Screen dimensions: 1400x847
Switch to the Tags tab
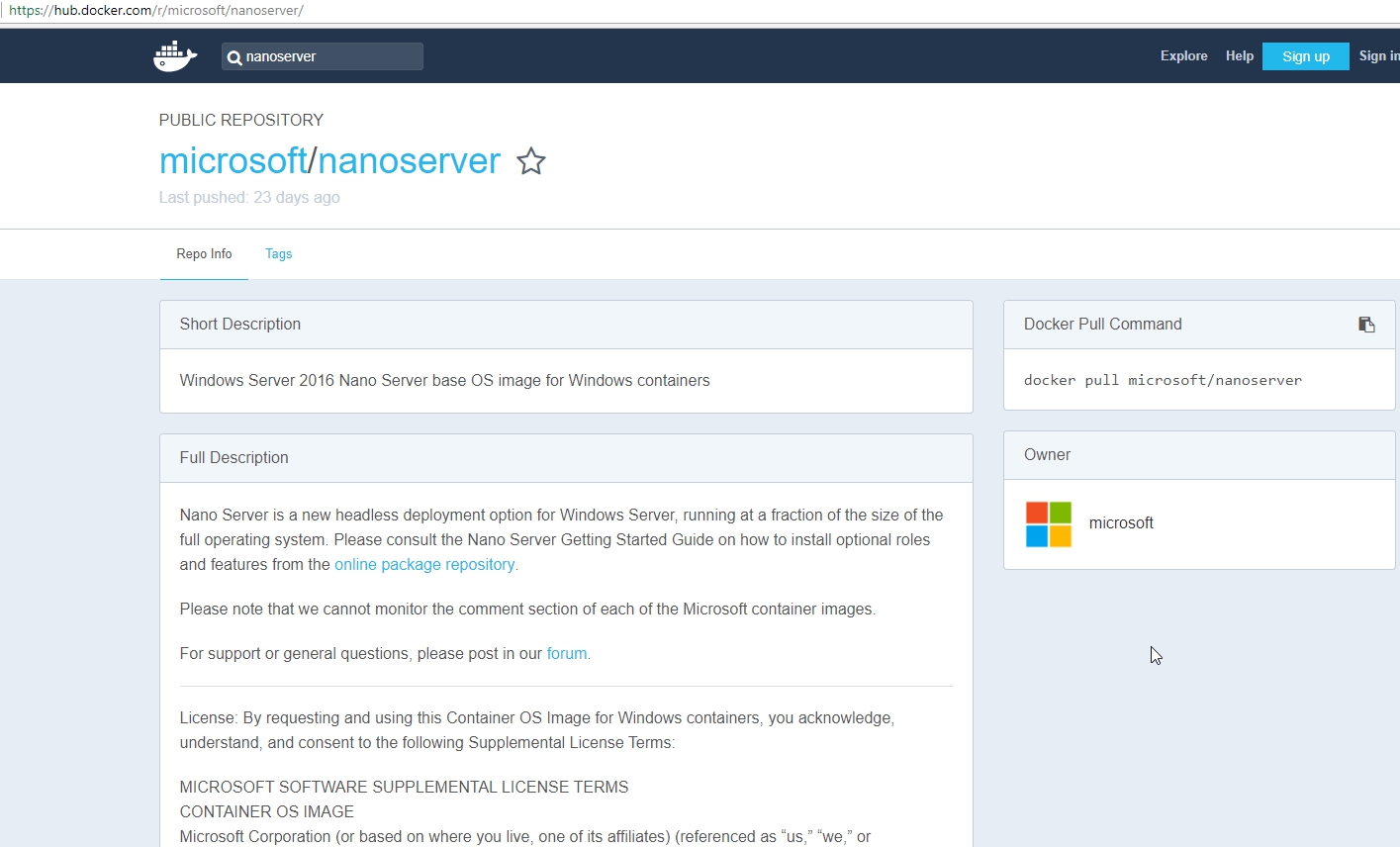click(278, 254)
